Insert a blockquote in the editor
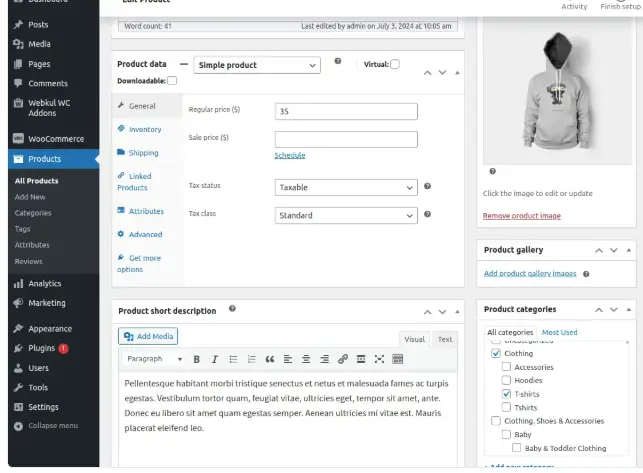The width and height of the screenshot is (643, 473). tap(270, 359)
